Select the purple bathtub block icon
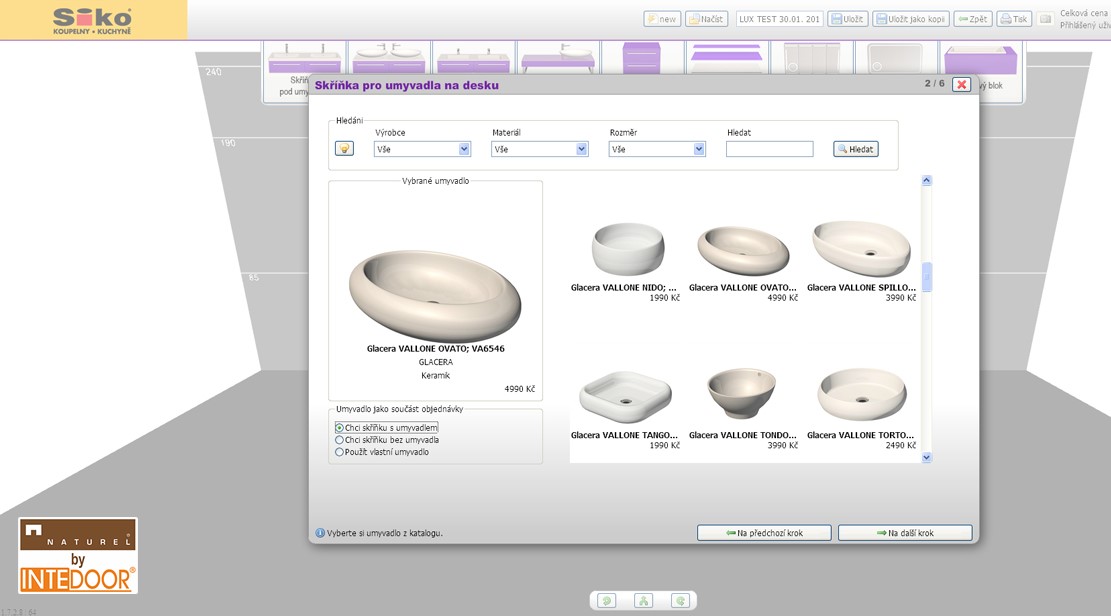Viewport: 1111px width, 616px height. pos(981,58)
